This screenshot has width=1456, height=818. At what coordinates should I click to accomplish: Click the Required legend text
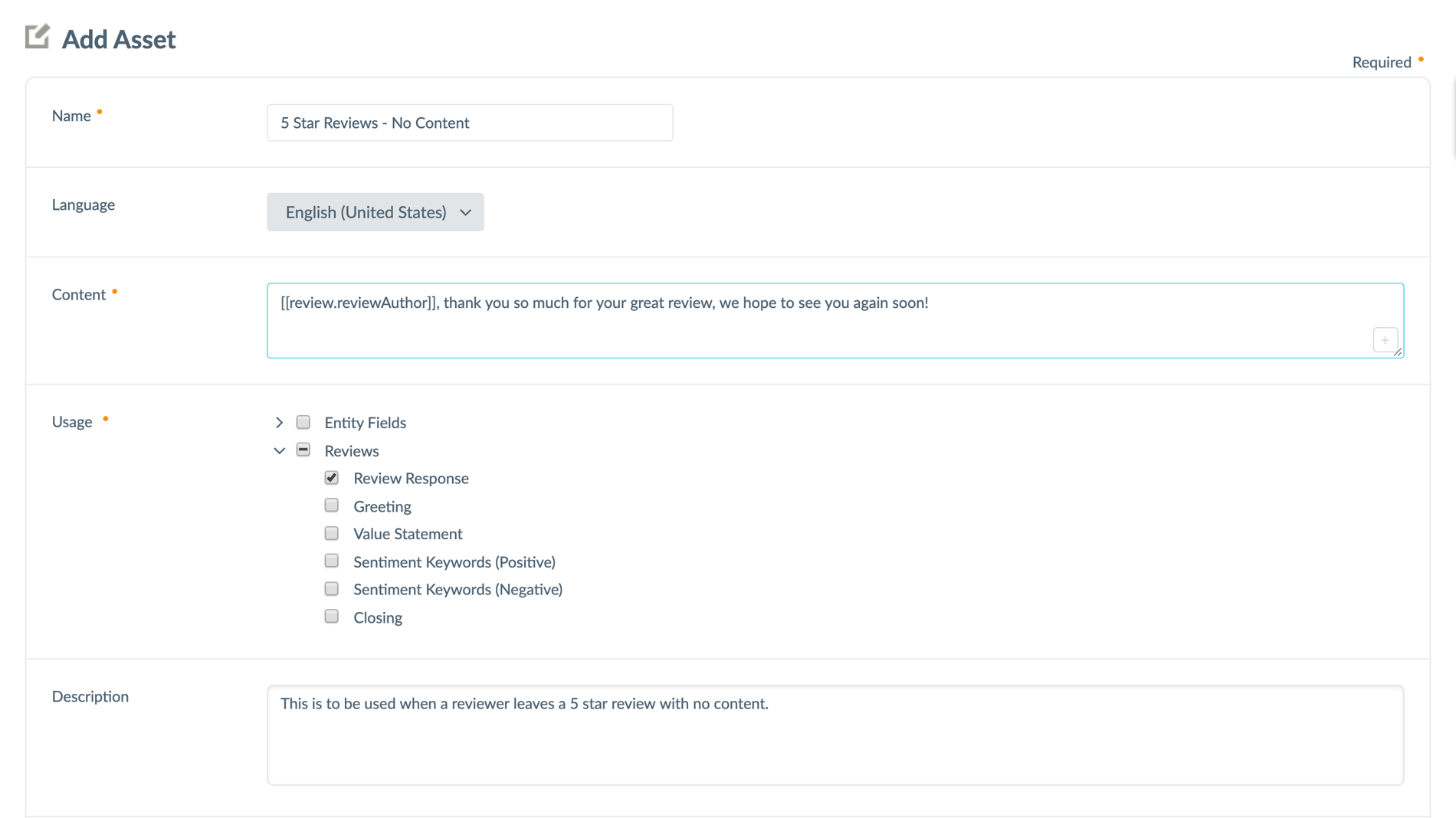(1381, 63)
